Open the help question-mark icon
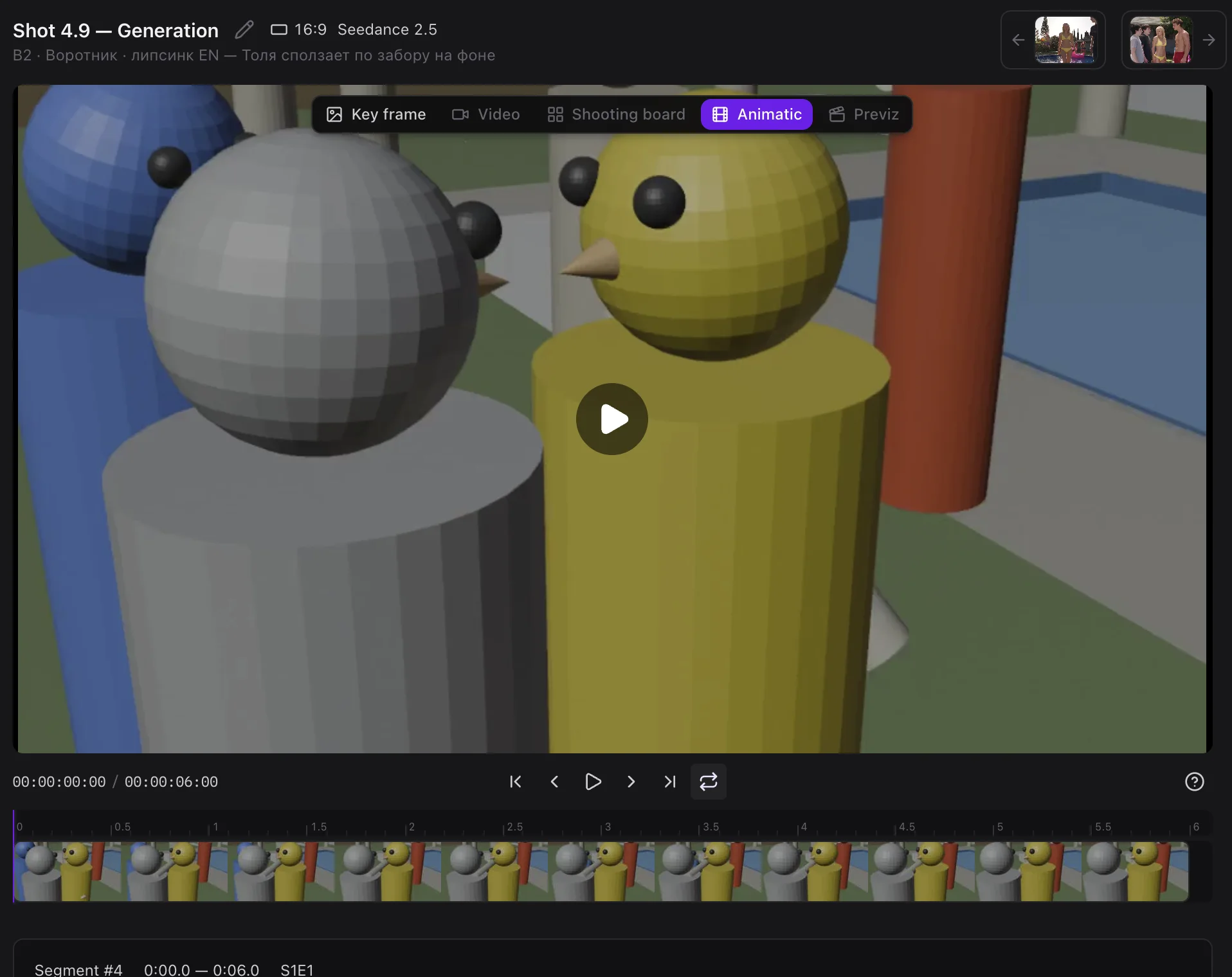1232x977 pixels. (1195, 782)
